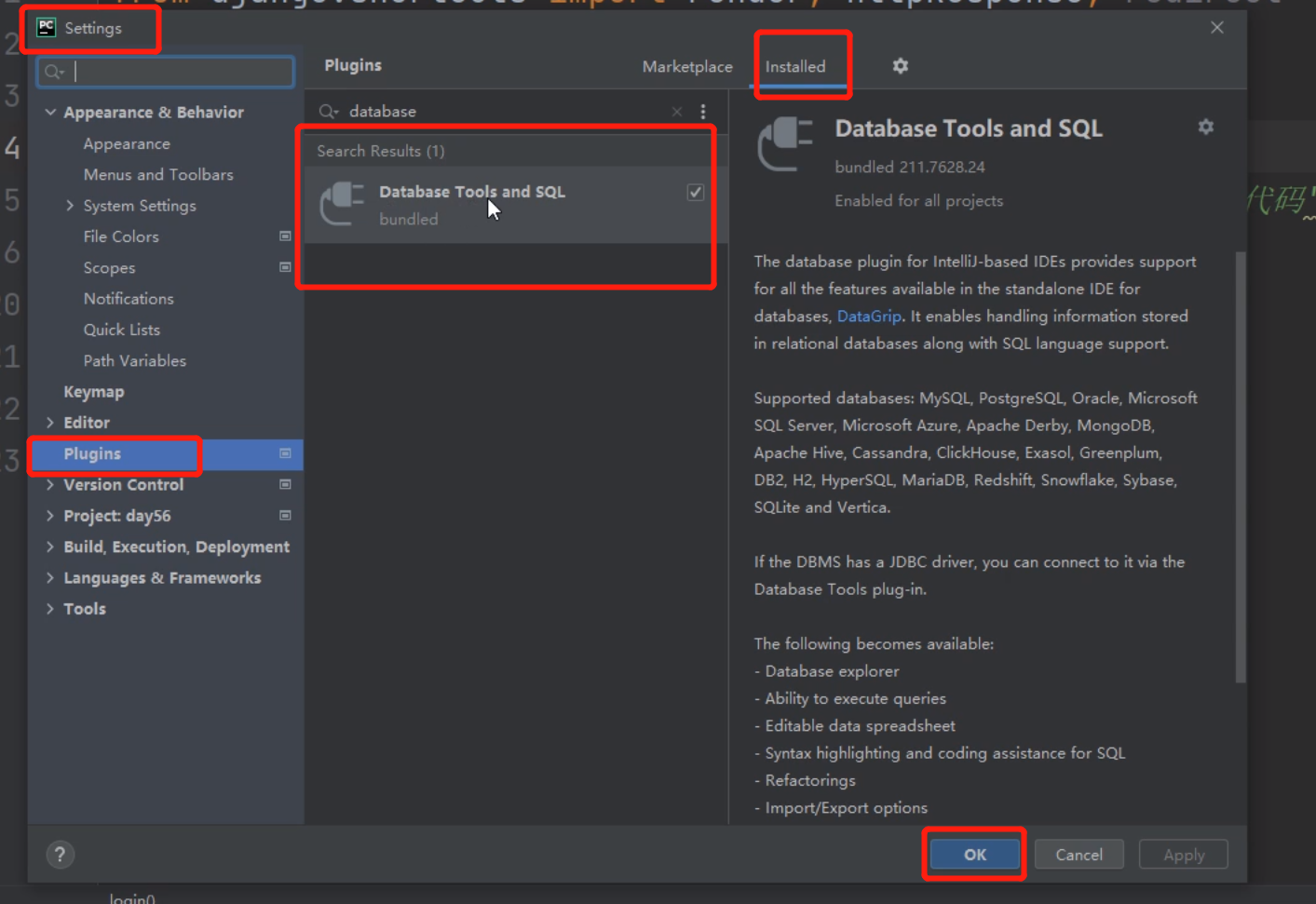Screen dimensions: 1316x904
Task: Expand Build, Execution, Deployment section
Action: pos(50,547)
